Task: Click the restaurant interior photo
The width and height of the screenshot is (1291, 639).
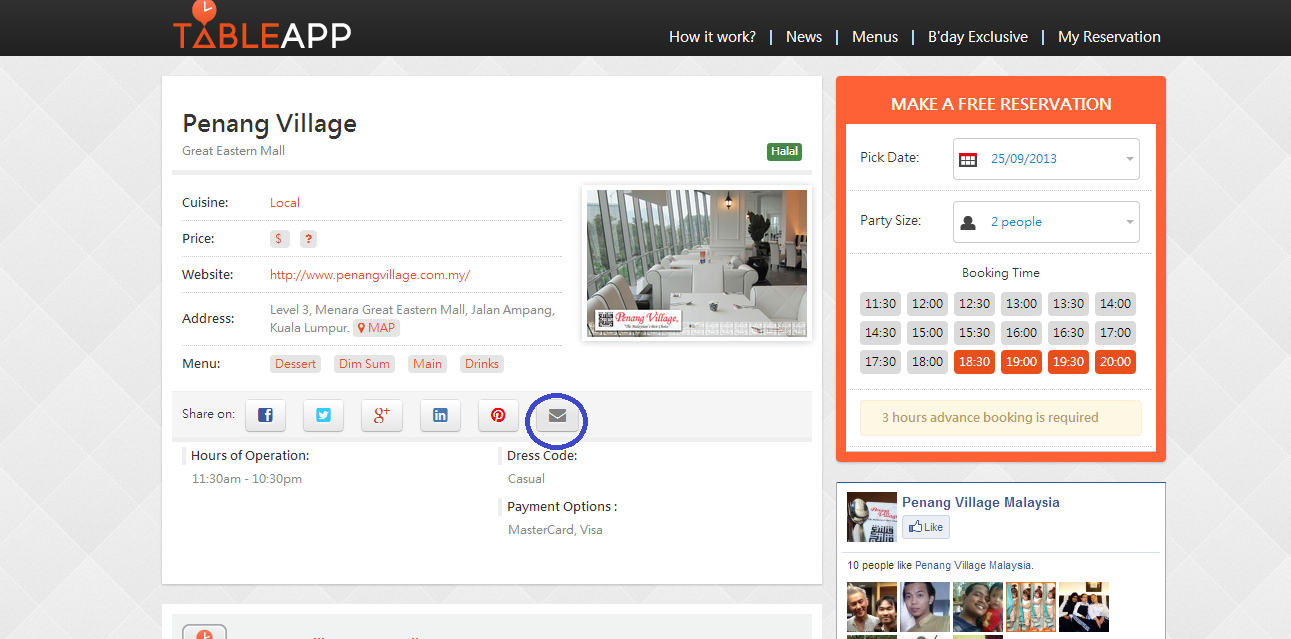Action: click(697, 263)
